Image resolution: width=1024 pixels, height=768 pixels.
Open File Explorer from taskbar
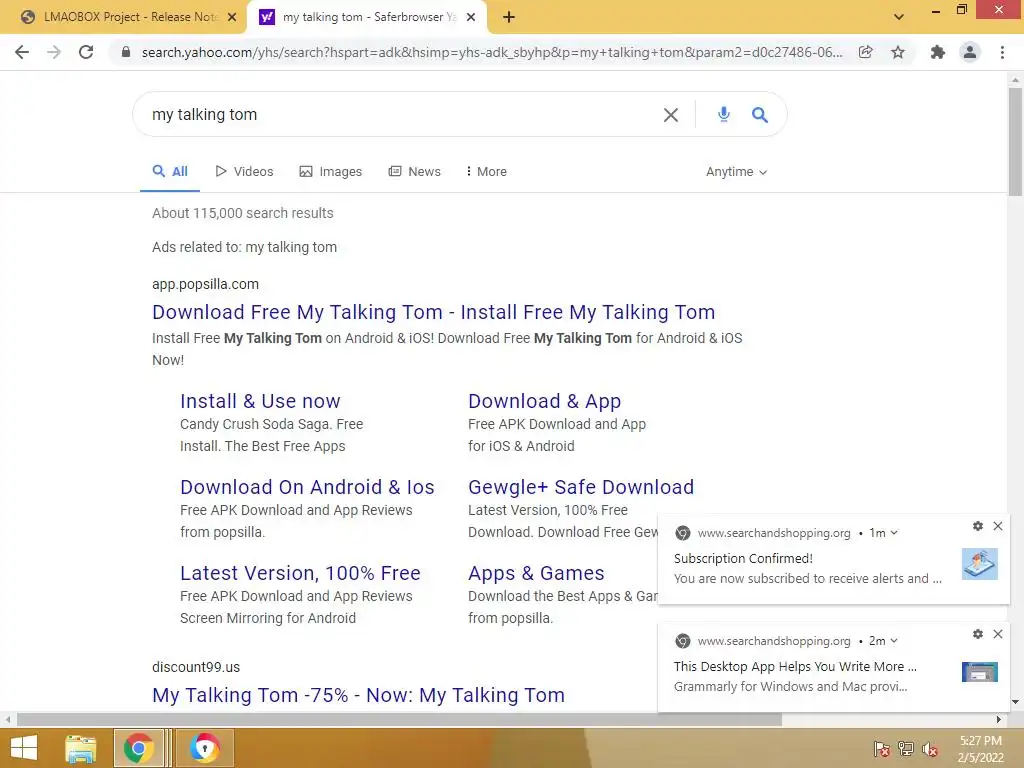[x=81, y=748]
